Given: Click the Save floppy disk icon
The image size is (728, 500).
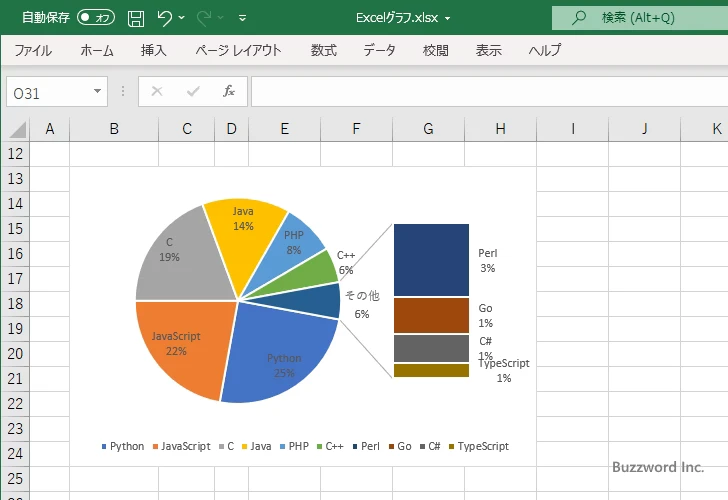Looking at the screenshot, I should click(x=136, y=18).
